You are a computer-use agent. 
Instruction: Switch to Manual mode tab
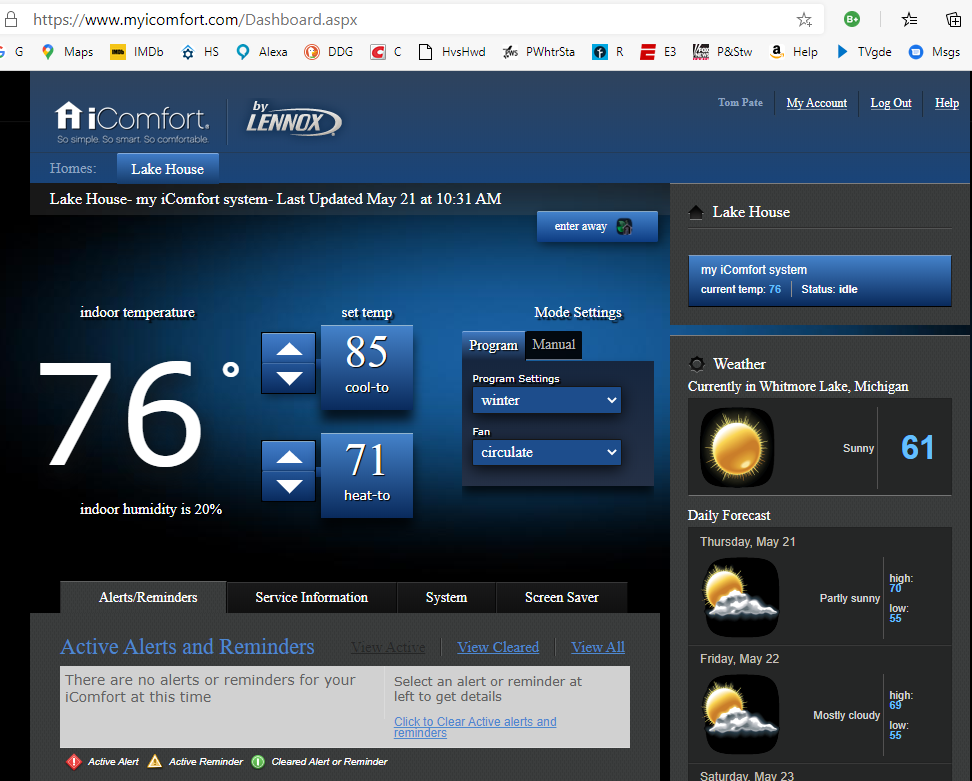point(554,345)
